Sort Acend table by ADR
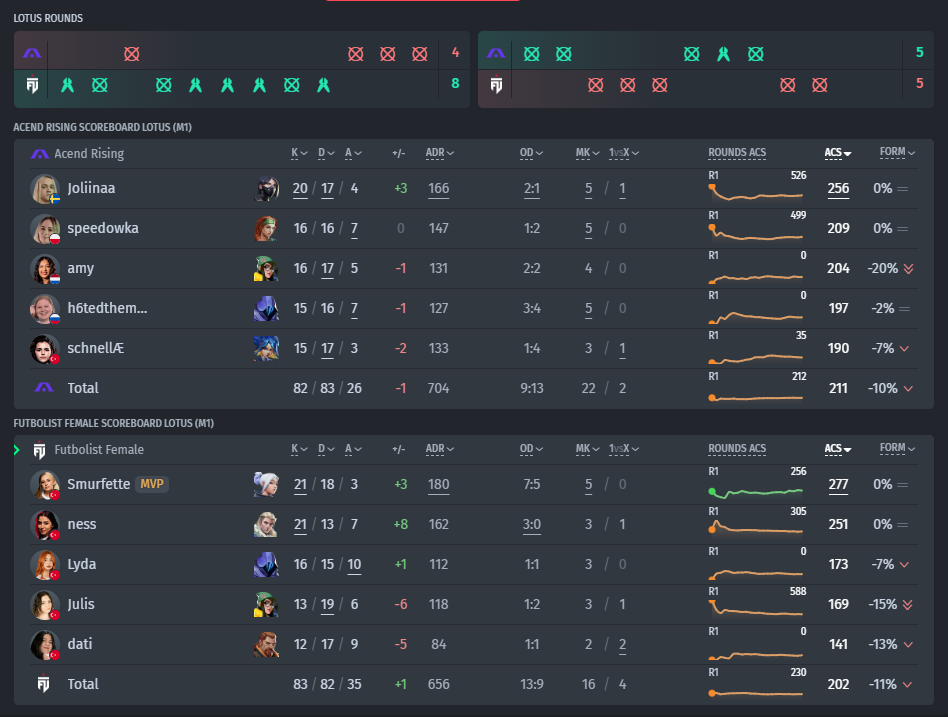 pos(440,153)
